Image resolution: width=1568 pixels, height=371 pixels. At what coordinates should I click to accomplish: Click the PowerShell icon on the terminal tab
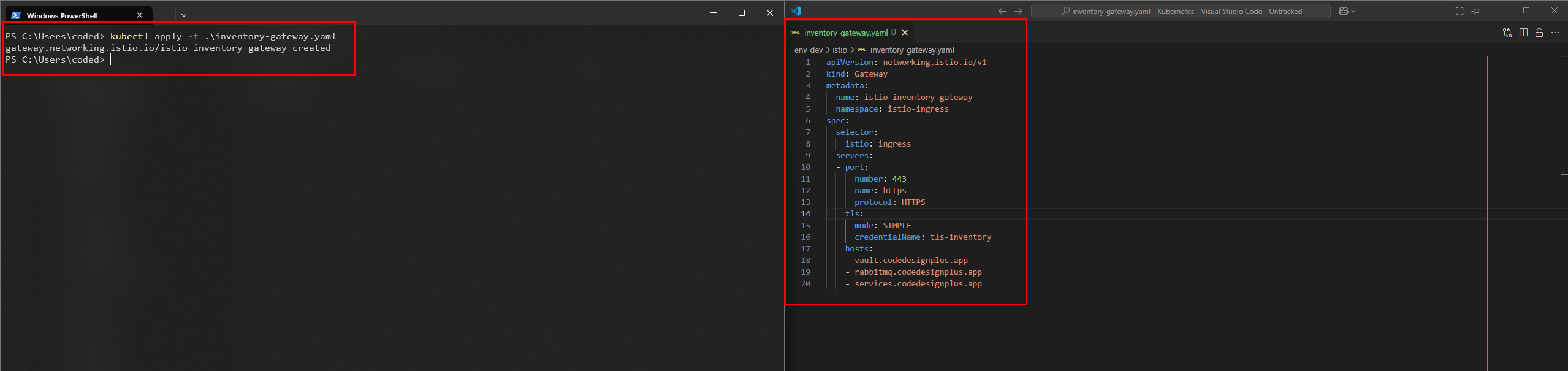(x=16, y=15)
